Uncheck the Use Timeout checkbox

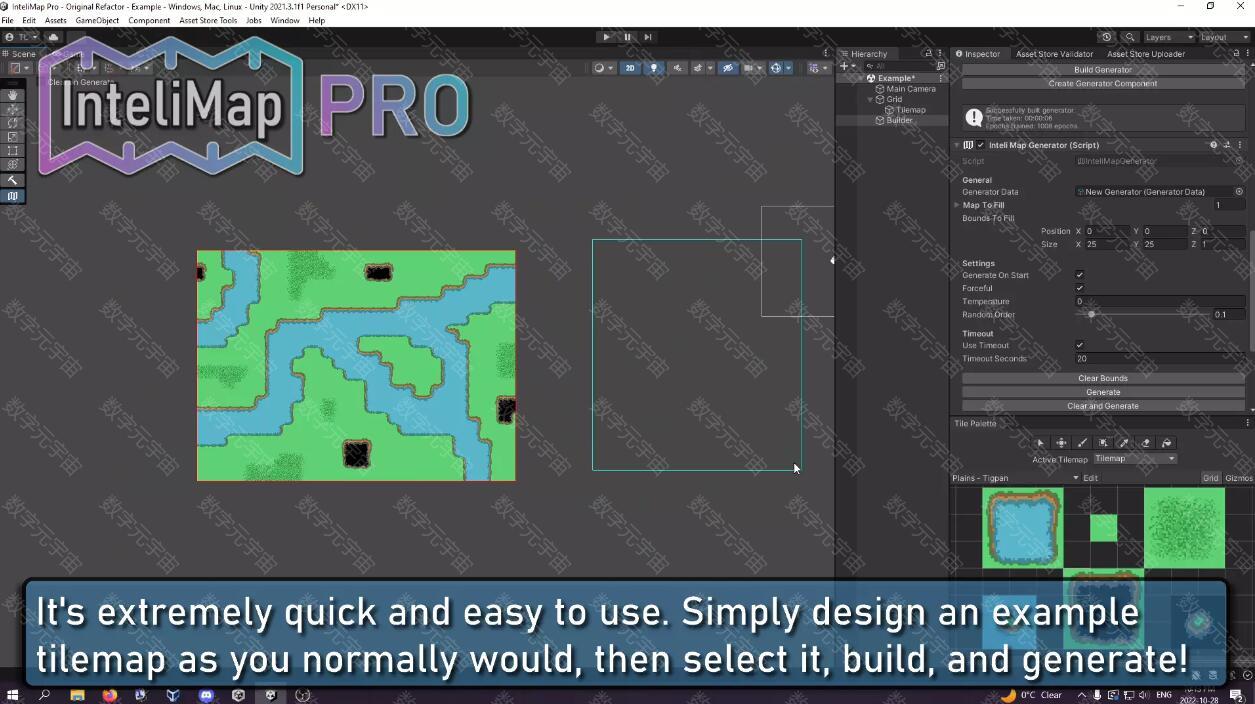click(x=1079, y=346)
